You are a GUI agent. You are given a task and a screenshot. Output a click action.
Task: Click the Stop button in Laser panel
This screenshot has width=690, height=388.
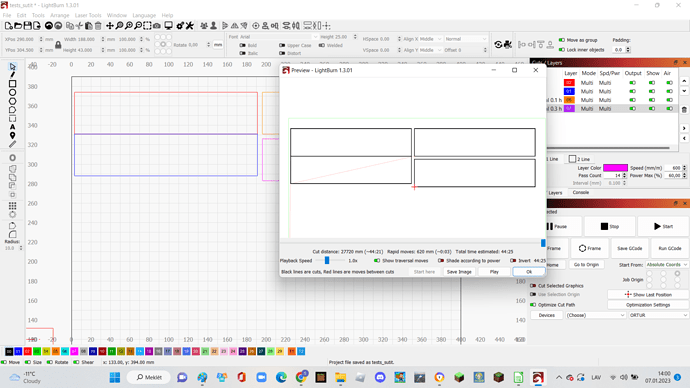pyautogui.click(x=609, y=226)
